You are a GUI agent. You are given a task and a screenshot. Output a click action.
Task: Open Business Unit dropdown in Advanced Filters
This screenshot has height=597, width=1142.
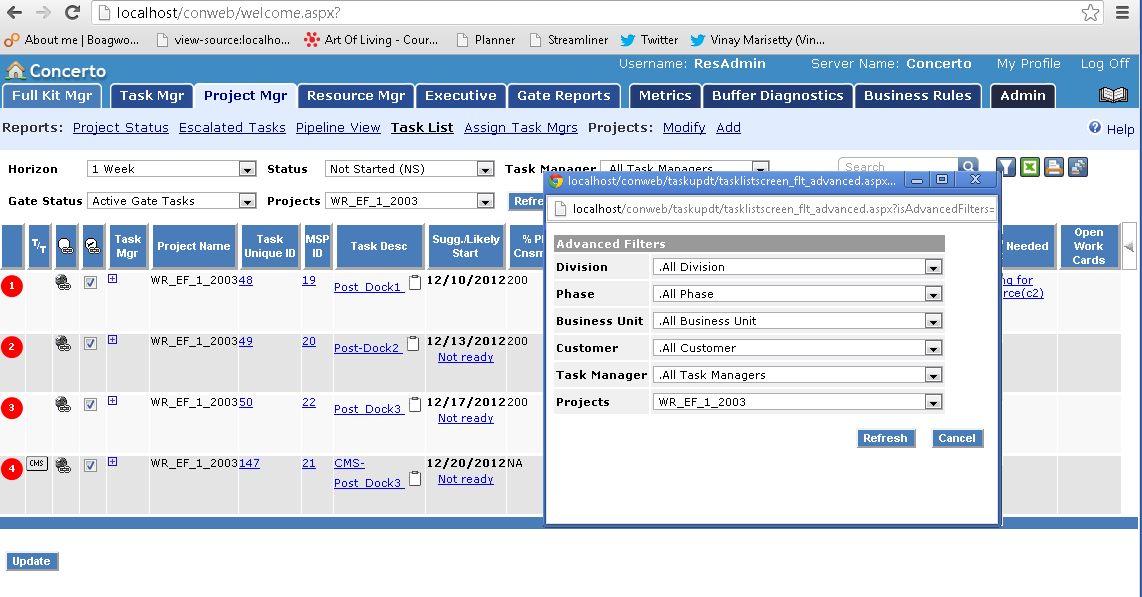pos(798,321)
